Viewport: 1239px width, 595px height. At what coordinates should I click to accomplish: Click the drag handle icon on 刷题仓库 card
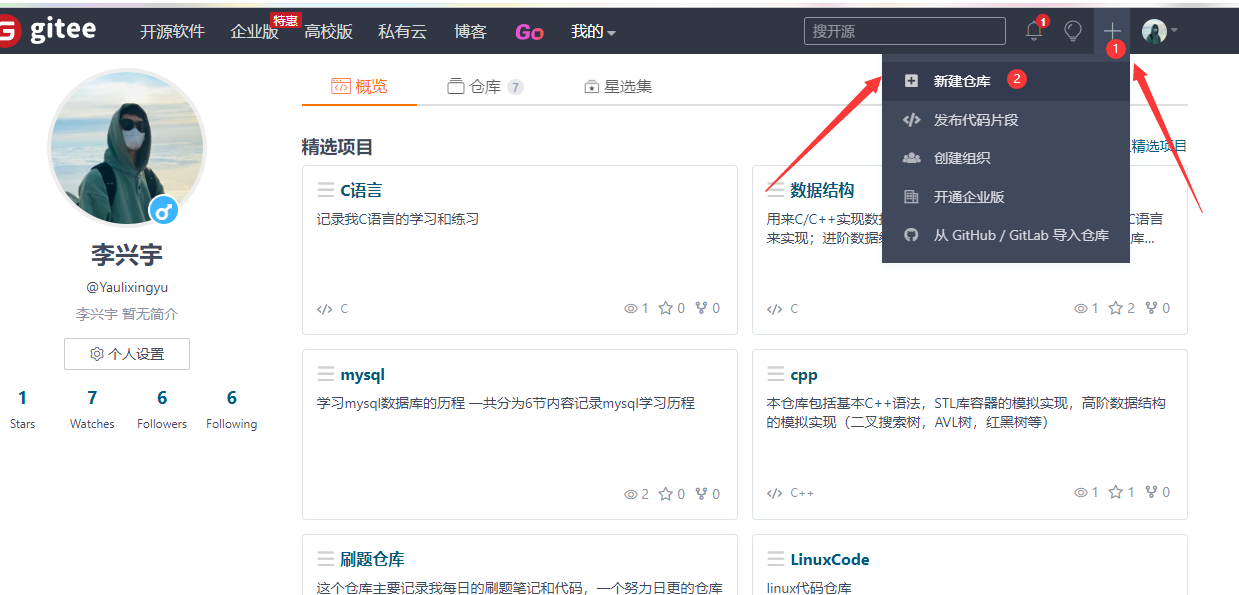point(326,559)
